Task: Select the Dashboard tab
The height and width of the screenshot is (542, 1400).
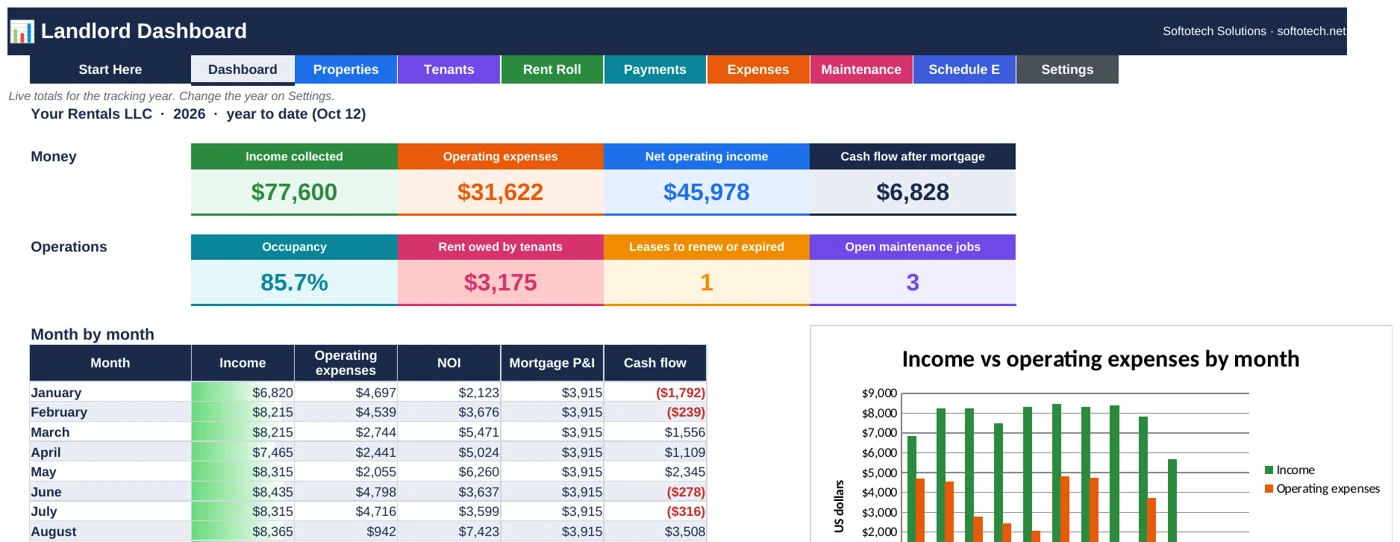Action: tap(243, 69)
